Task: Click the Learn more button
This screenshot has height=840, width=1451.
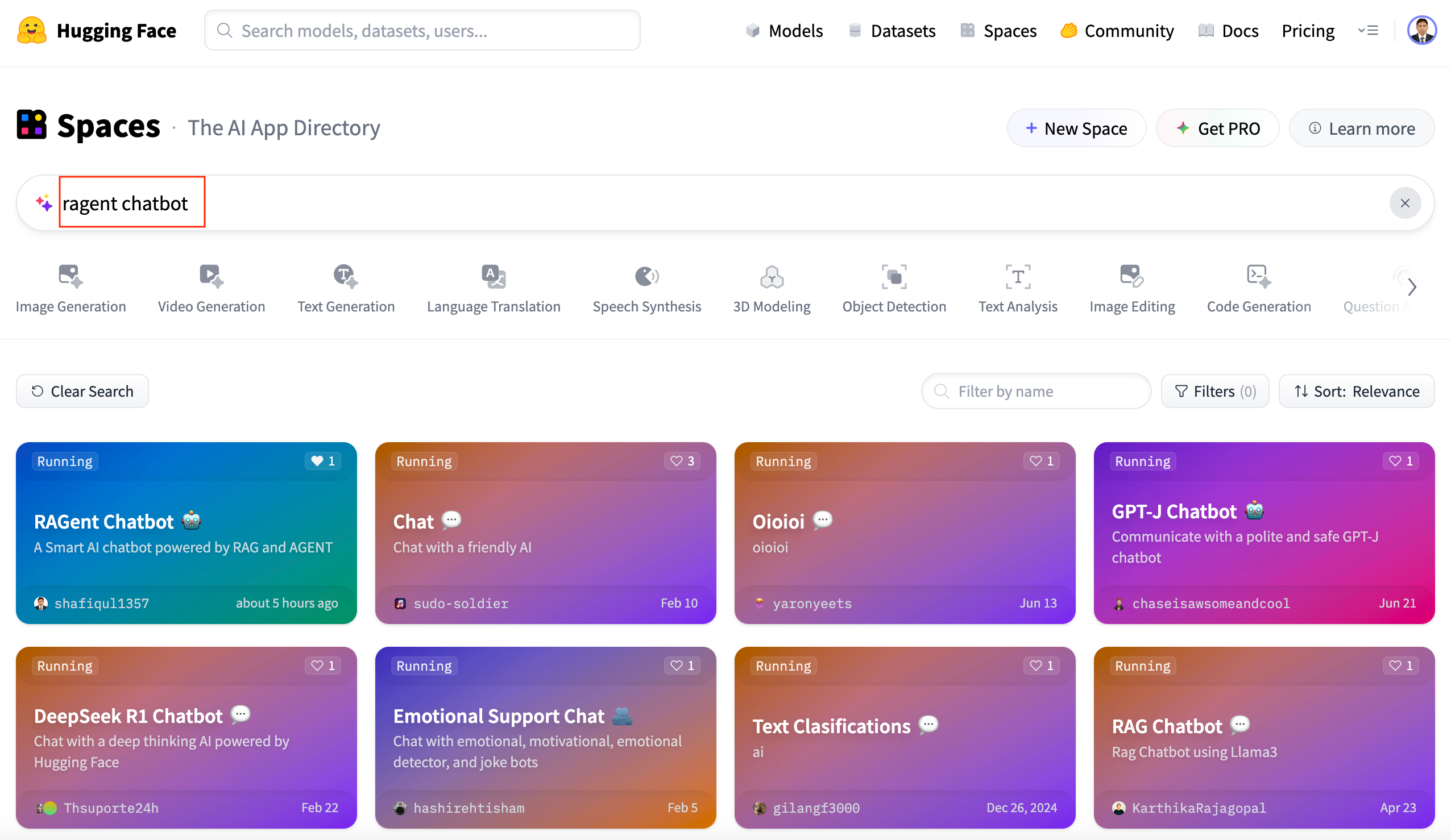Action: point(1361,128)
